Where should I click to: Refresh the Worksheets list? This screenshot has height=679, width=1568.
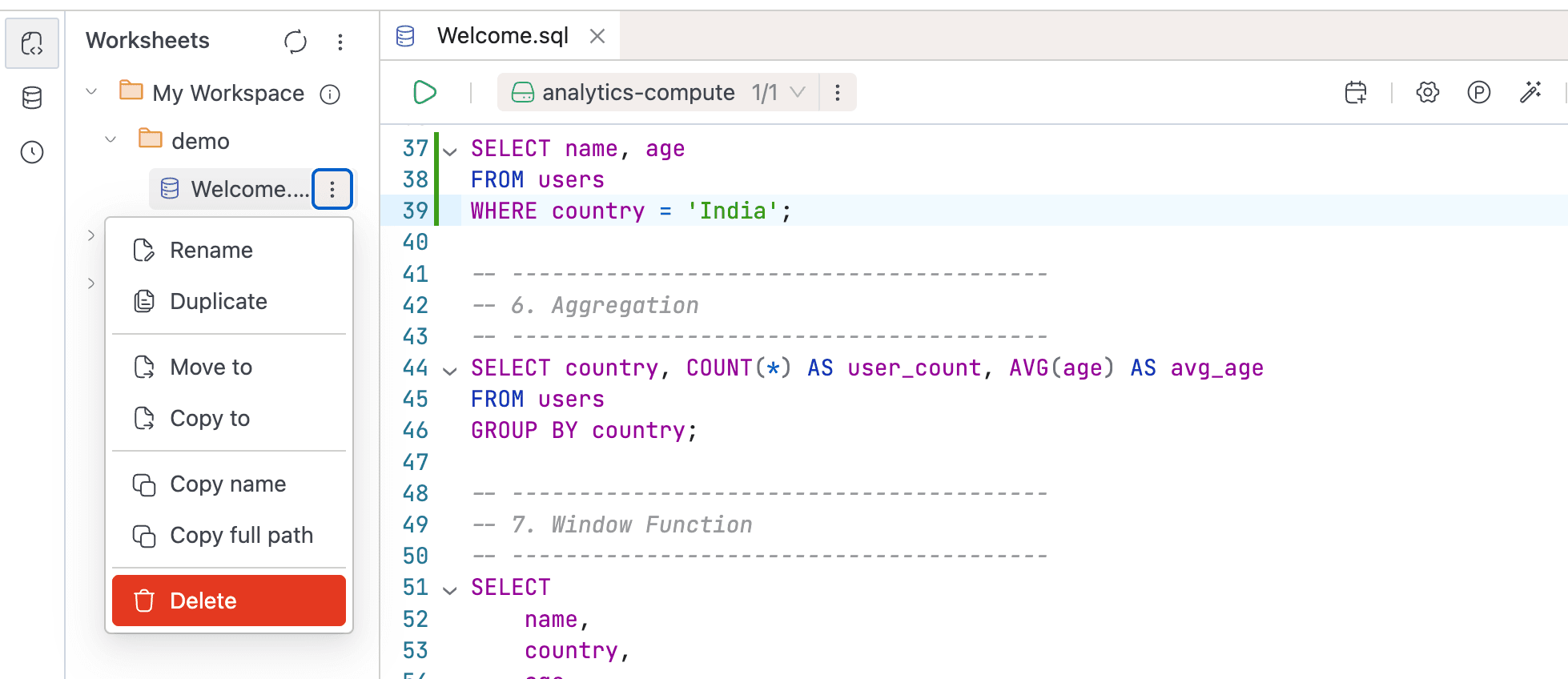pyautogui.click(x=296, y=42)
